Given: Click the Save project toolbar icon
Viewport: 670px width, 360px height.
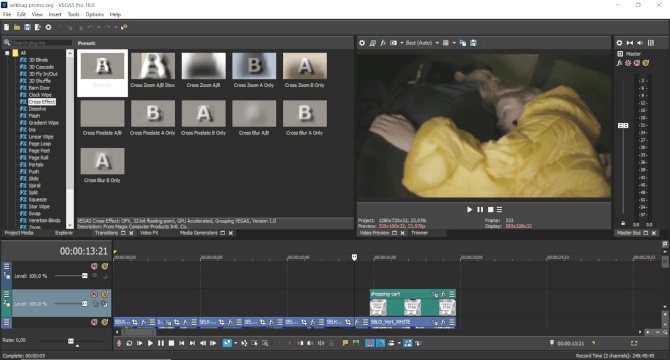Looking at the screenshot, I should click(27, 27).
